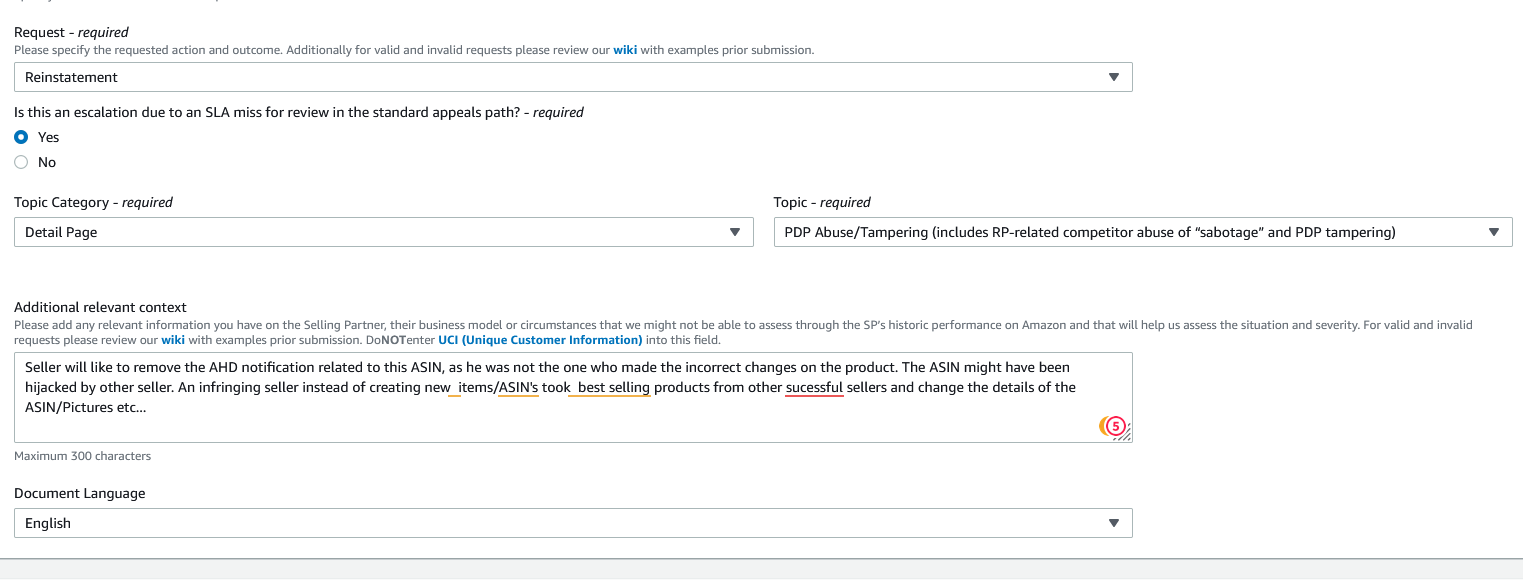Image resolution: width=1523 pixels, height=580 pixels.
Task: Click the "No" option label text
Action: tap(47, 162)
